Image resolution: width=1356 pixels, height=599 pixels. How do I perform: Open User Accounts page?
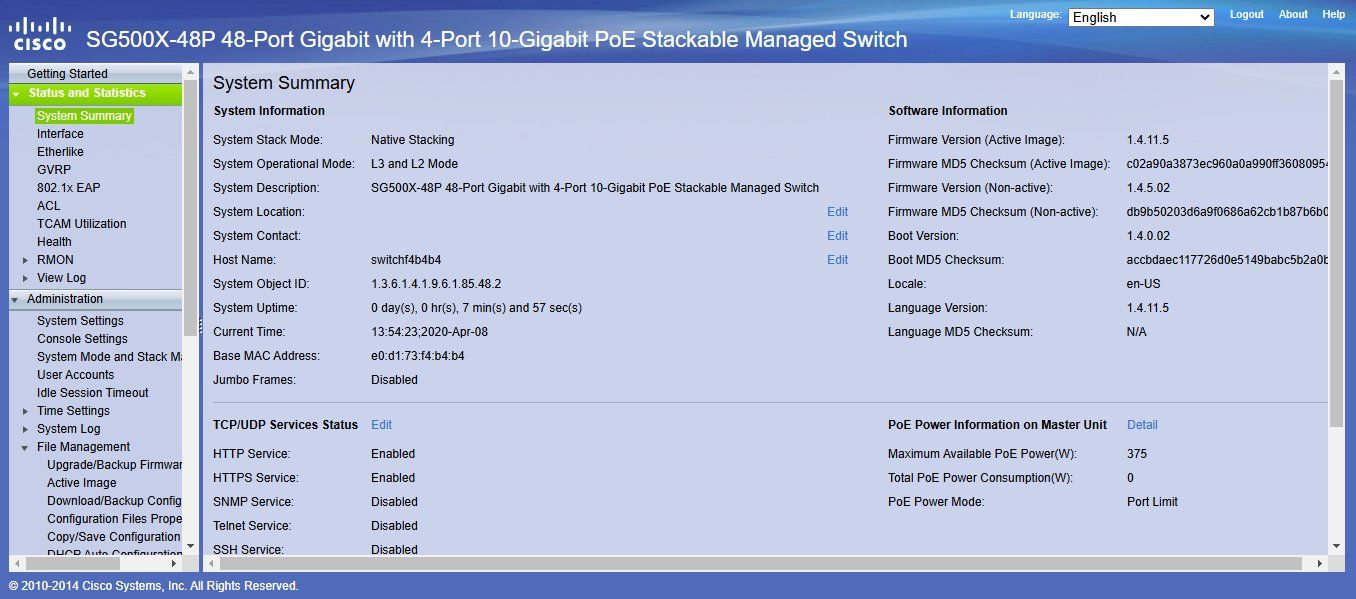(x=76, y=375)
